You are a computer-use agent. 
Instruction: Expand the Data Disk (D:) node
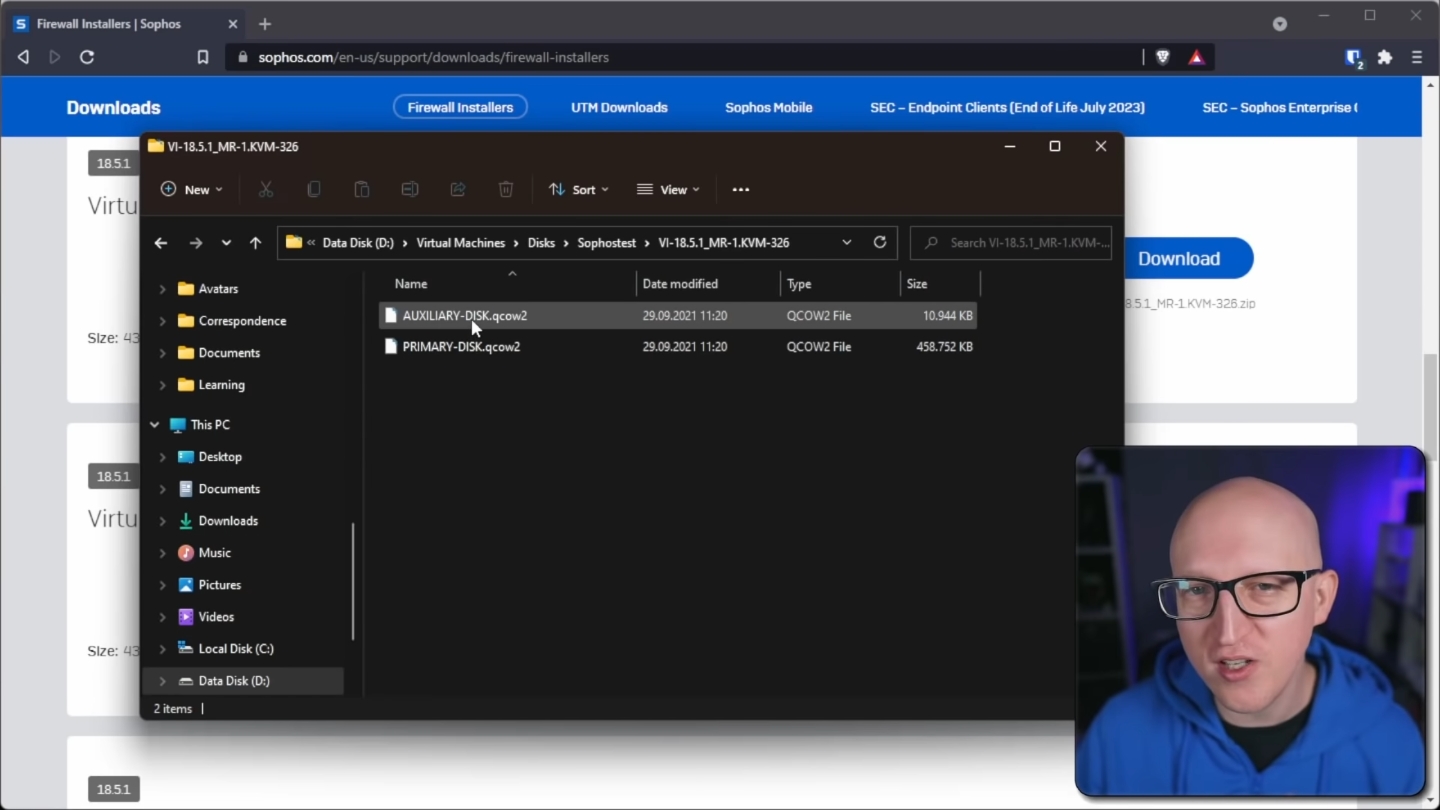(x=163, y=681)
